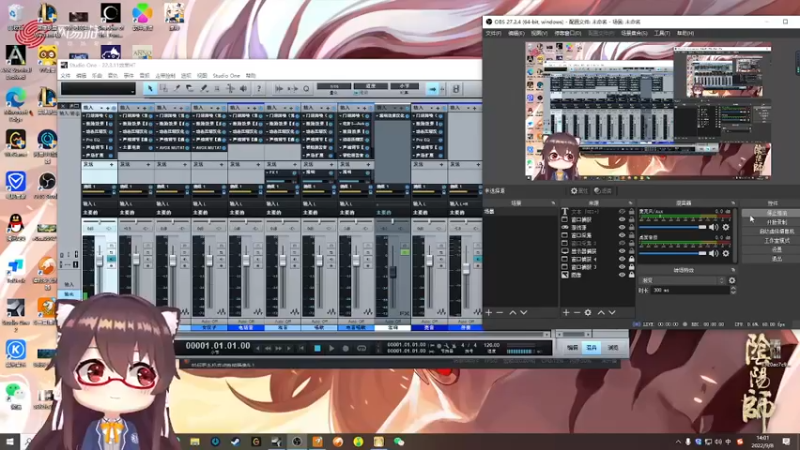This screenshot has height=450, width=800.
Task: Open the Quantize value field in Studio One
Action: 334,86
